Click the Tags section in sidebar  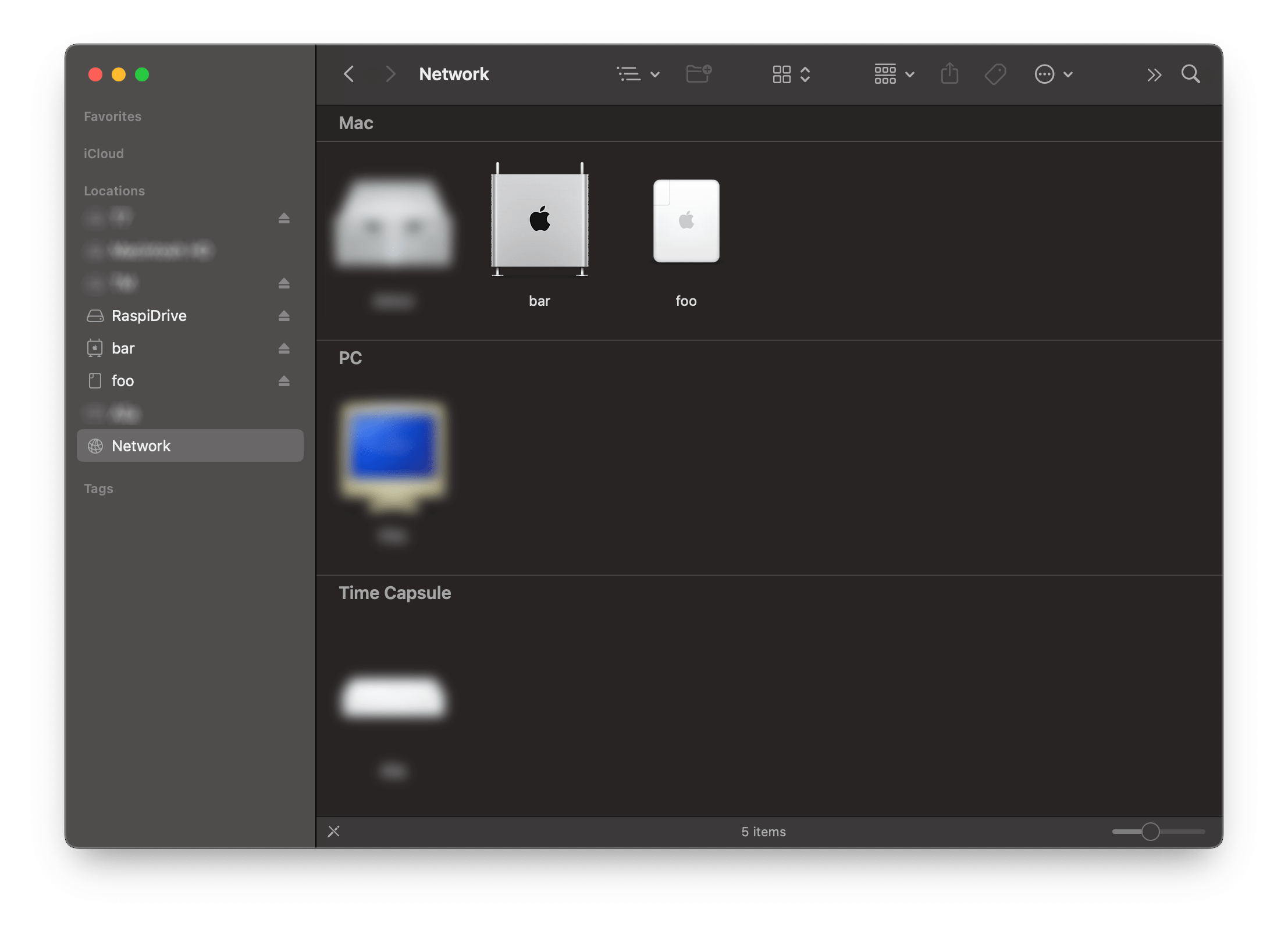(x=99, y=489)
